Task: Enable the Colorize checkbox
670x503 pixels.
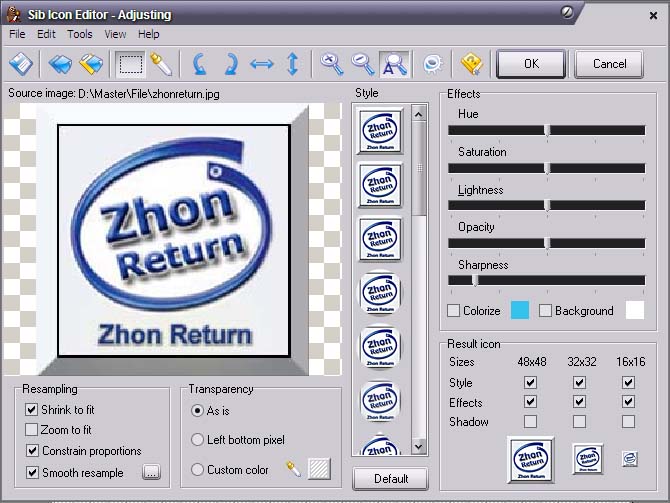Action: click(x=453, y=311)
